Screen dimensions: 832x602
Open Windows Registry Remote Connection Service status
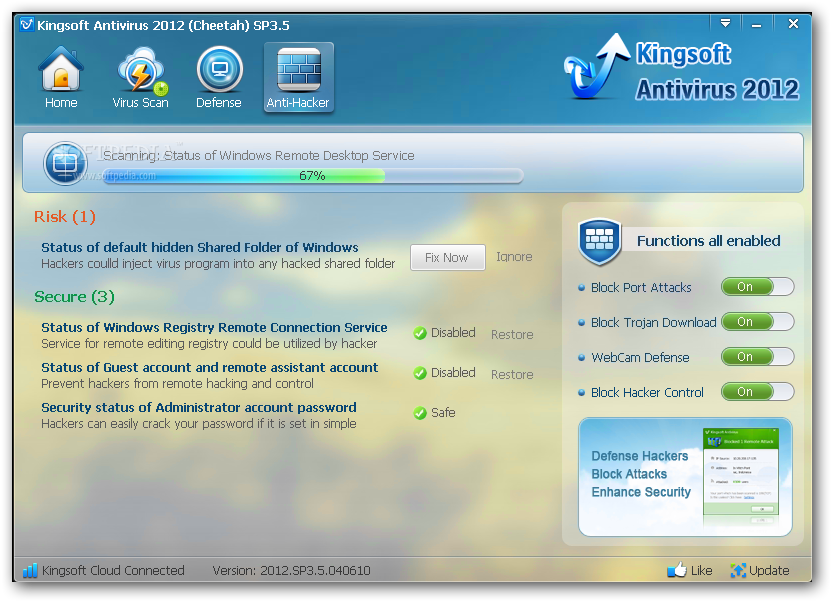click(214, 327)
